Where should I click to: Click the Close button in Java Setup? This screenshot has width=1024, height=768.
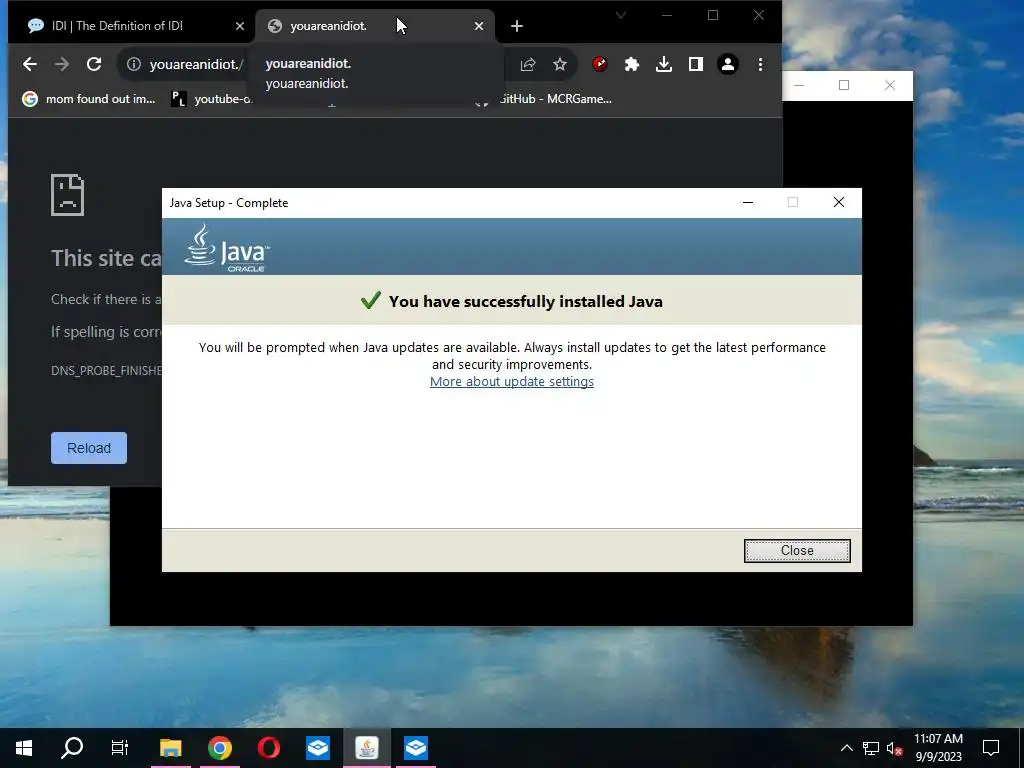(x=797, y=551)
